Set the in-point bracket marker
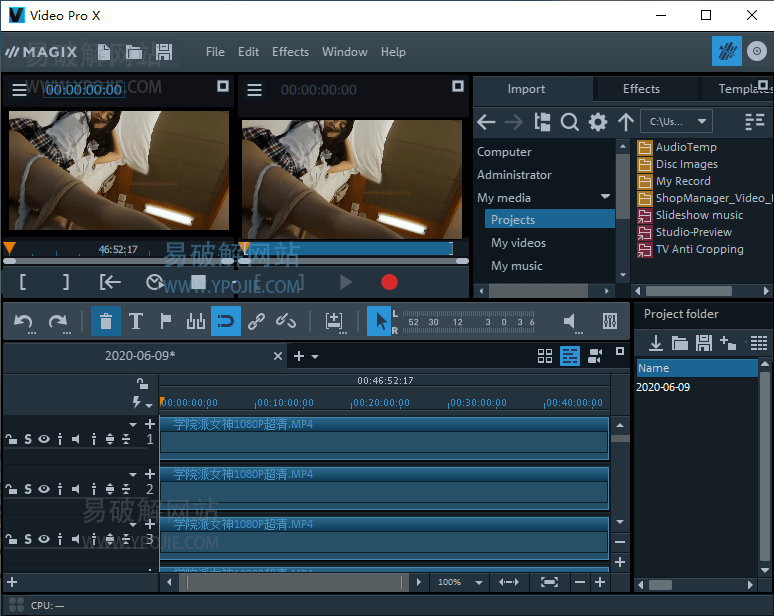 (23, 282)
